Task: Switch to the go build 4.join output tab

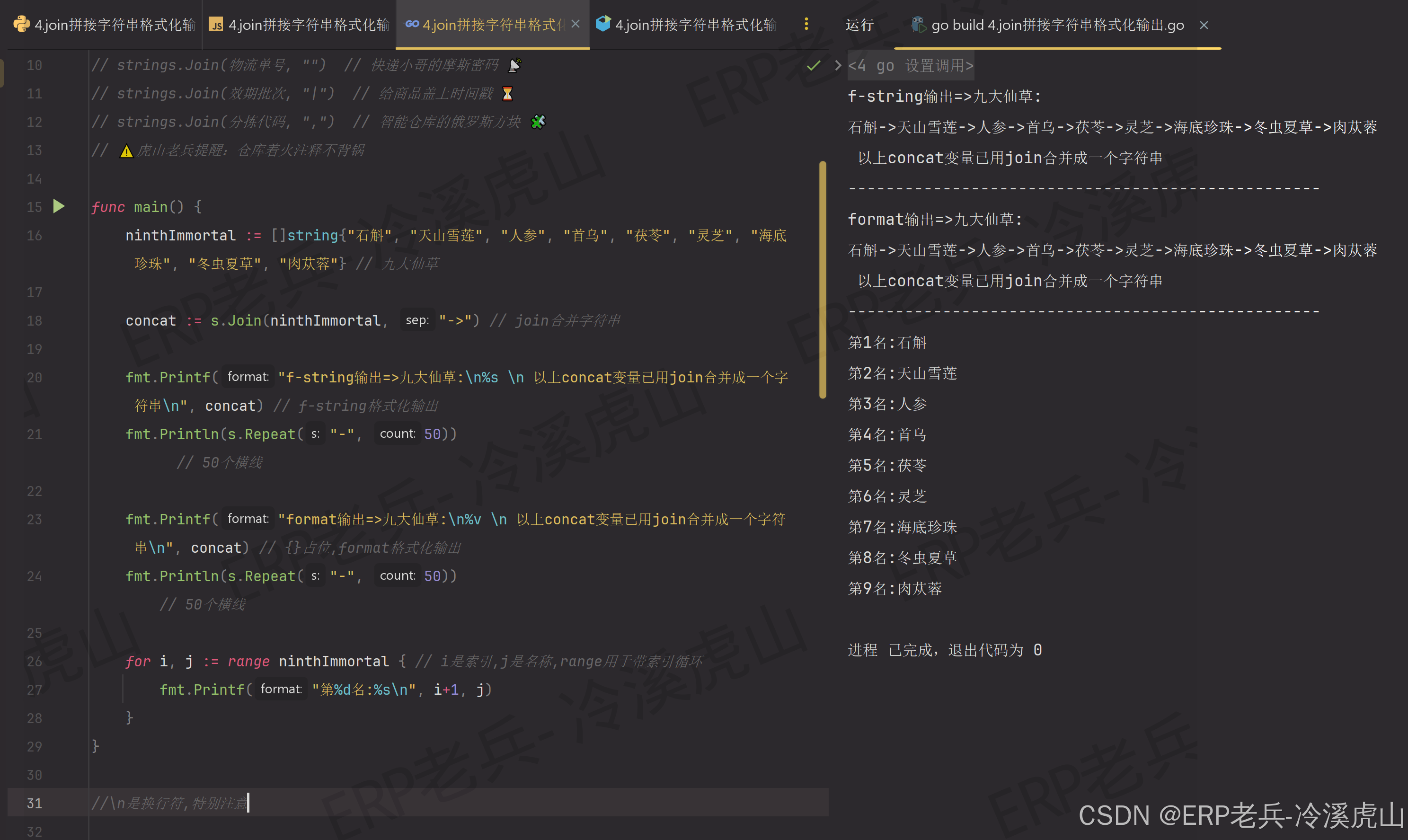Action: [x=1057, y=24]
